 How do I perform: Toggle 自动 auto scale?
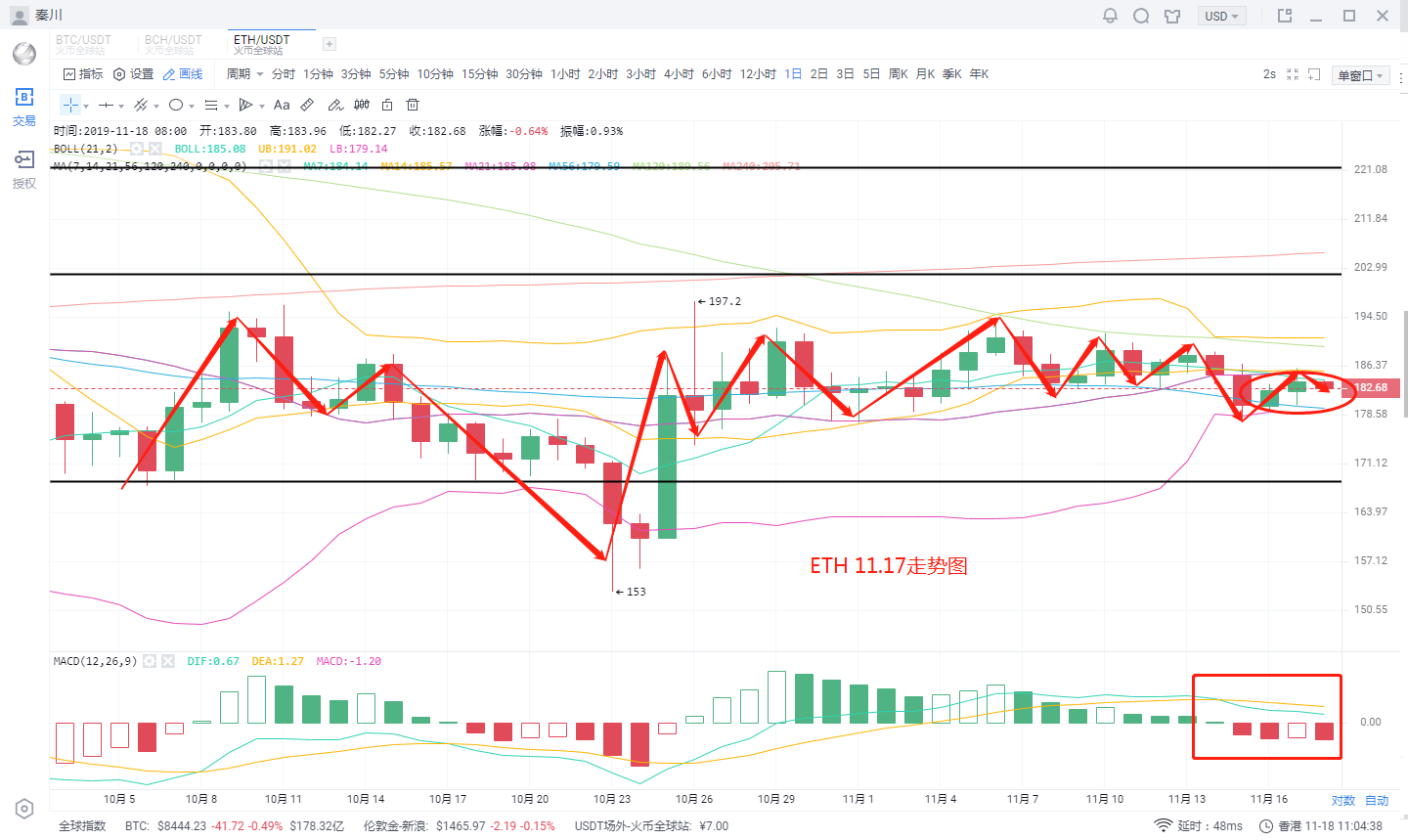1377,800
